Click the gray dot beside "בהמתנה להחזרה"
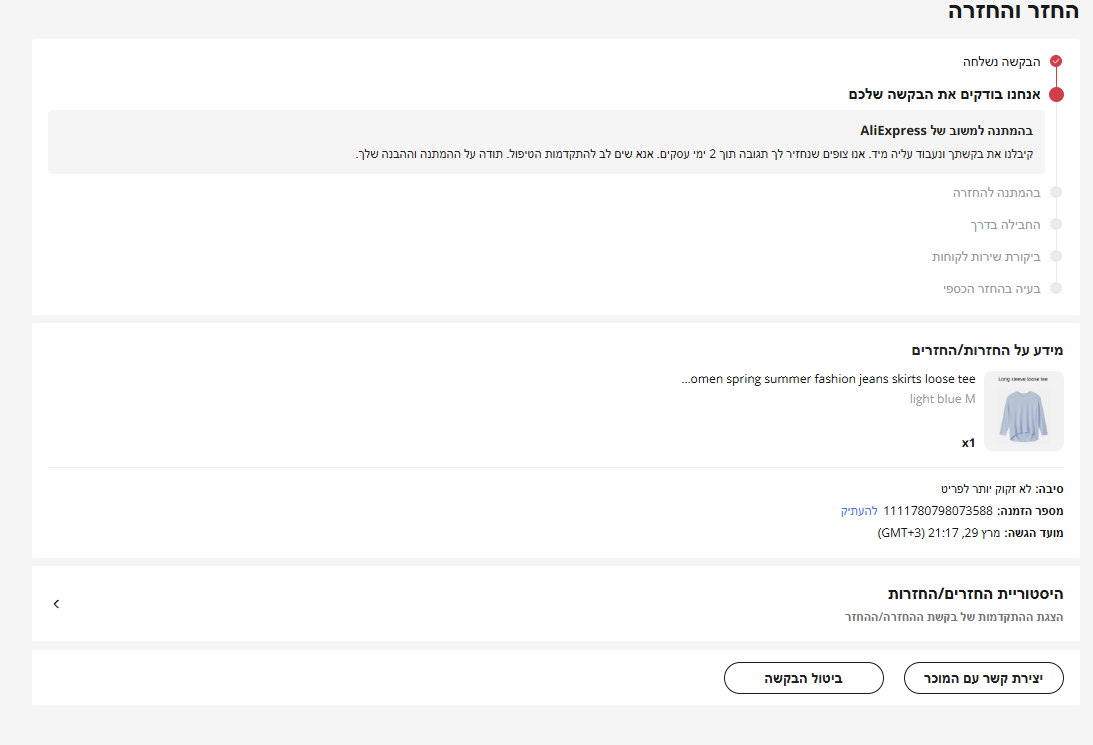 1056,192
